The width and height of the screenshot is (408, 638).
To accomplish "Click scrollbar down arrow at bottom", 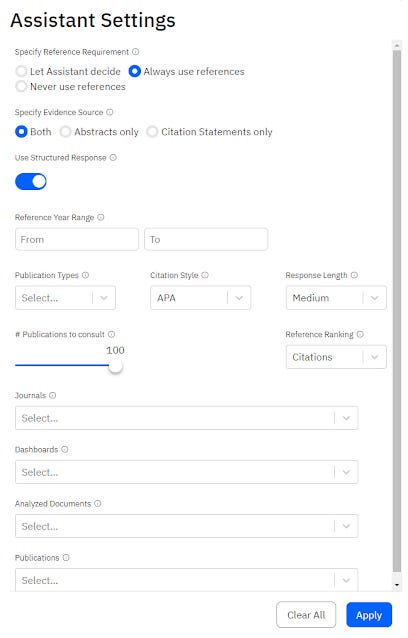I will pyautogui.click(x=397, y=585).
